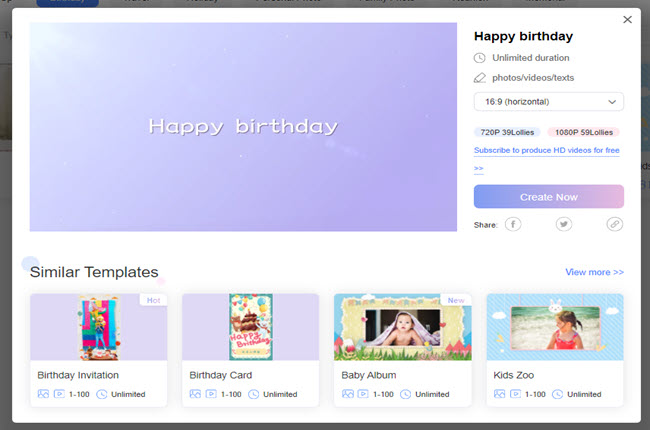Click the New badge on Baby Album
650x430 pixels.
tap(456, 300)
